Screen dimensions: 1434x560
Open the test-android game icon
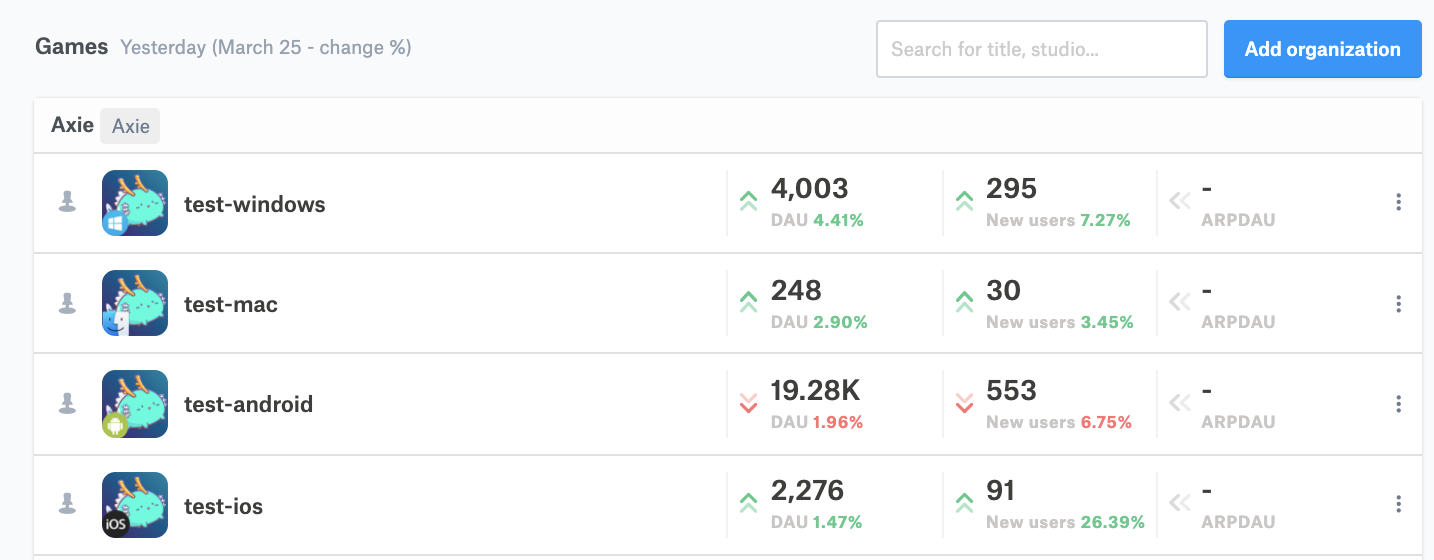click(135, 404)
